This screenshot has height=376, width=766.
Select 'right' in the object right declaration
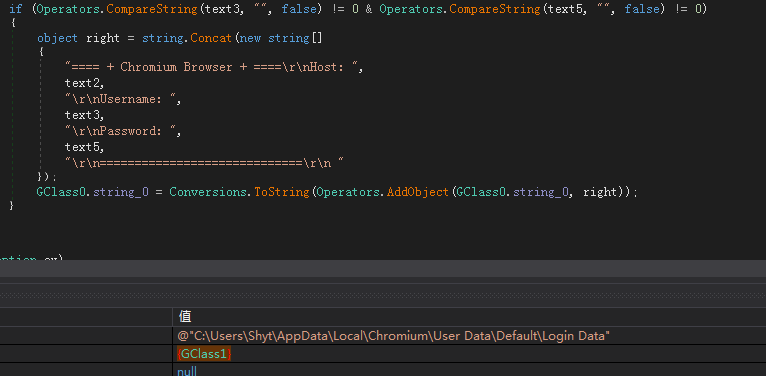click(103, 38)
